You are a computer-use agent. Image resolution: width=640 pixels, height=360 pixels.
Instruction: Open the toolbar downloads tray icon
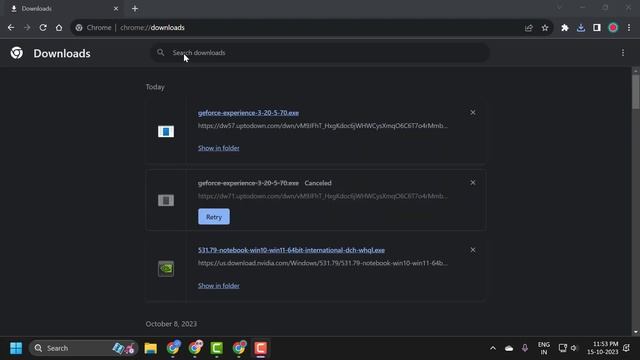(x=581, y=28)
